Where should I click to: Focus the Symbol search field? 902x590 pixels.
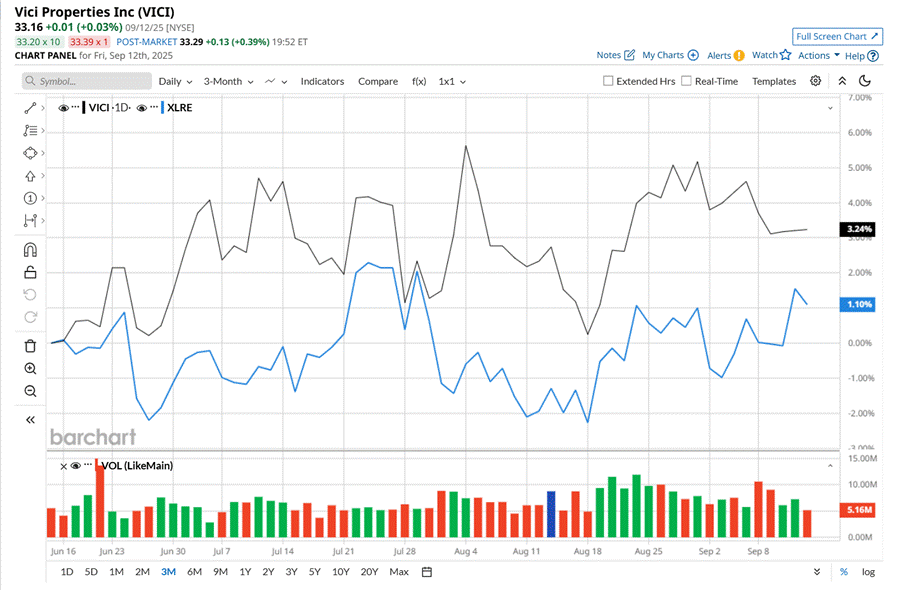click(x=87, y=81)
